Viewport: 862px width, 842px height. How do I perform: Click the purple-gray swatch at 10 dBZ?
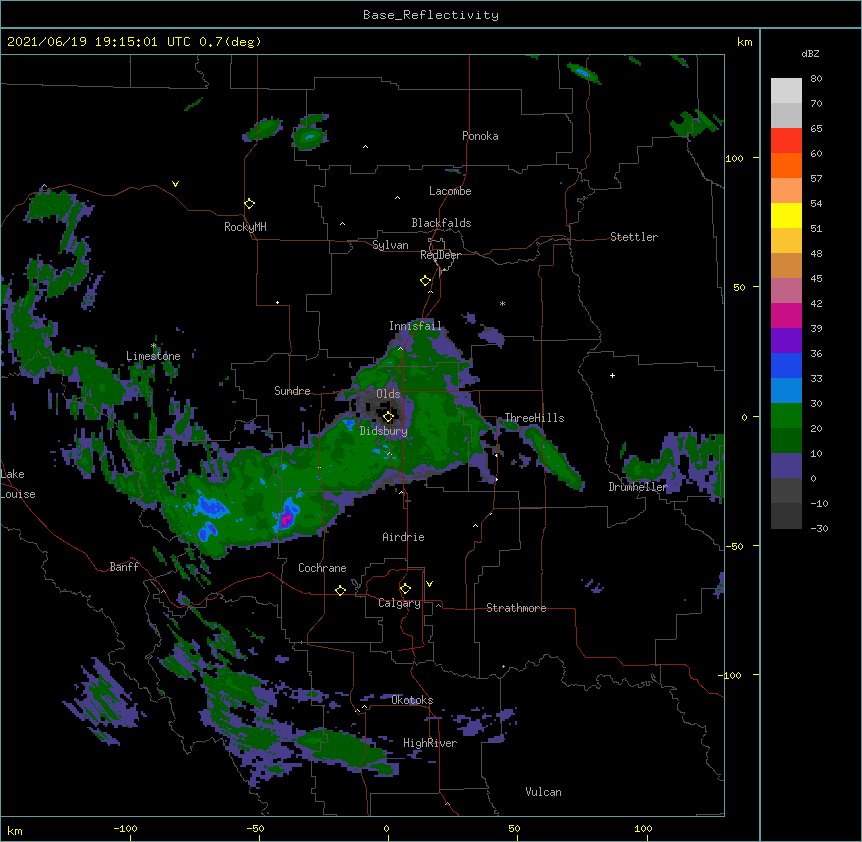pos(786,466)
